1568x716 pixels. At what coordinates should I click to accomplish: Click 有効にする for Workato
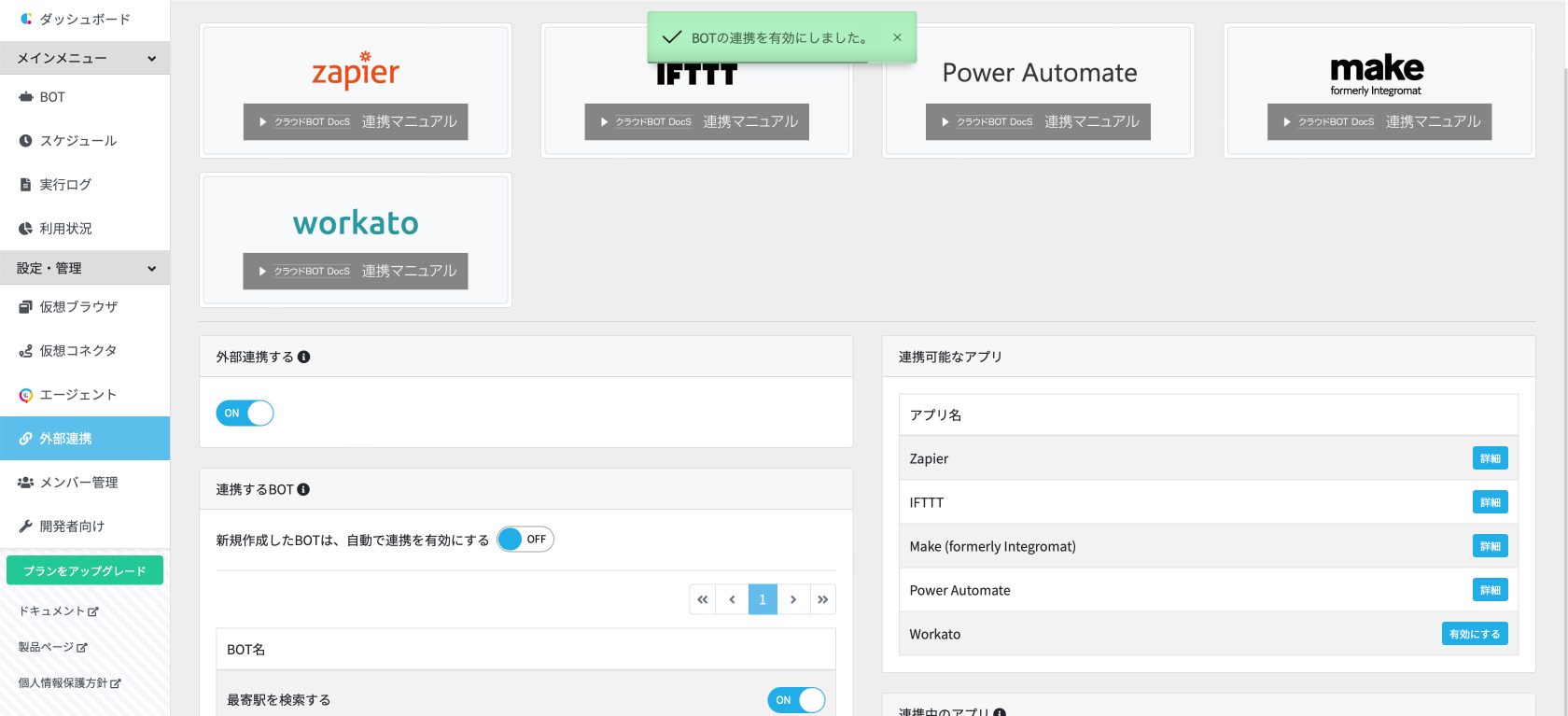pos(1475,634)
